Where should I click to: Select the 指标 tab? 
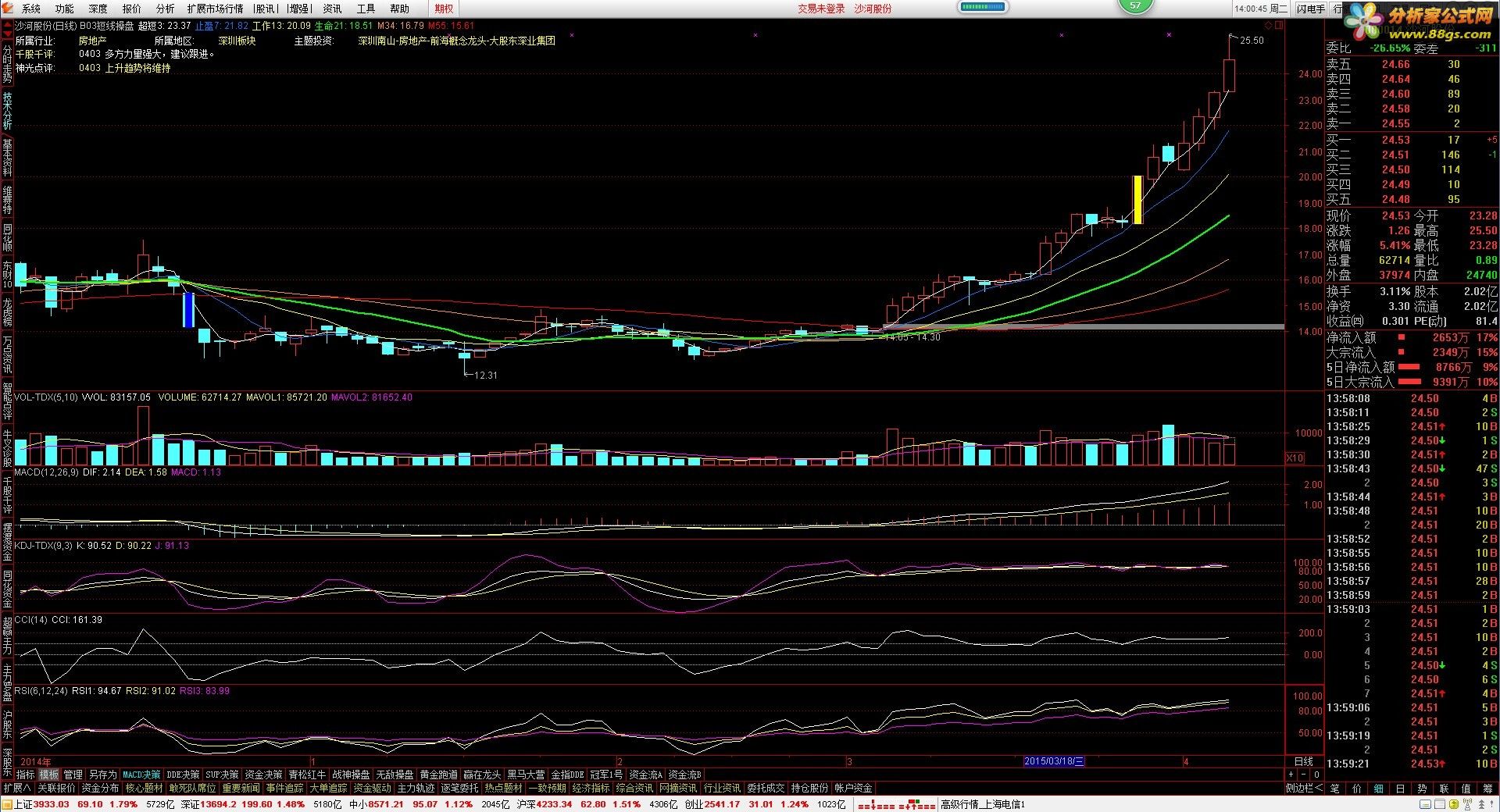[26, 775]
